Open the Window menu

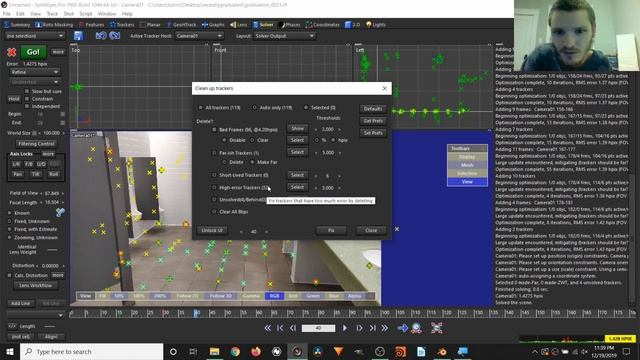pyautogui.click(x=107, y=13)
